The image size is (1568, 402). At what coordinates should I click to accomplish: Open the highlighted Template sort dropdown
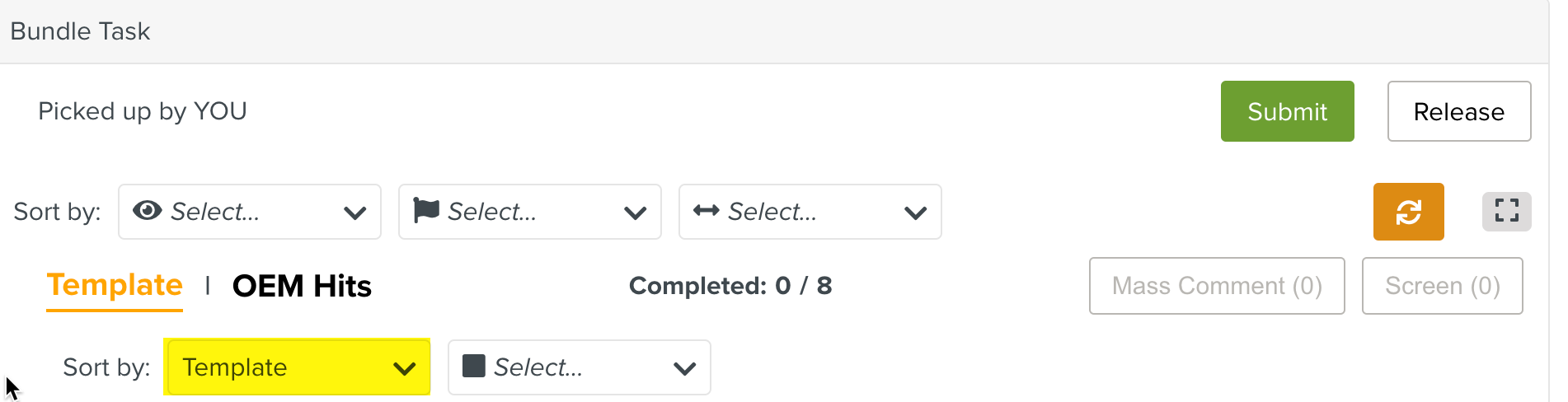coord(297,367)
